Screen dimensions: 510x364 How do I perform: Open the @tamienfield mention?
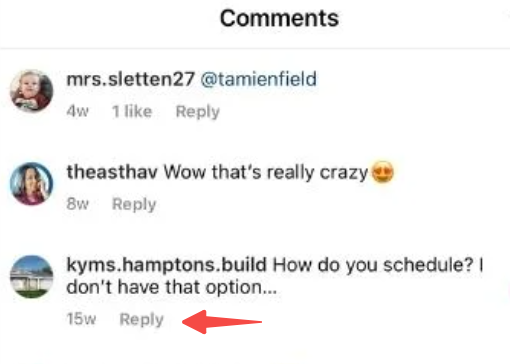pyautogui.click(x=259, y=79)
